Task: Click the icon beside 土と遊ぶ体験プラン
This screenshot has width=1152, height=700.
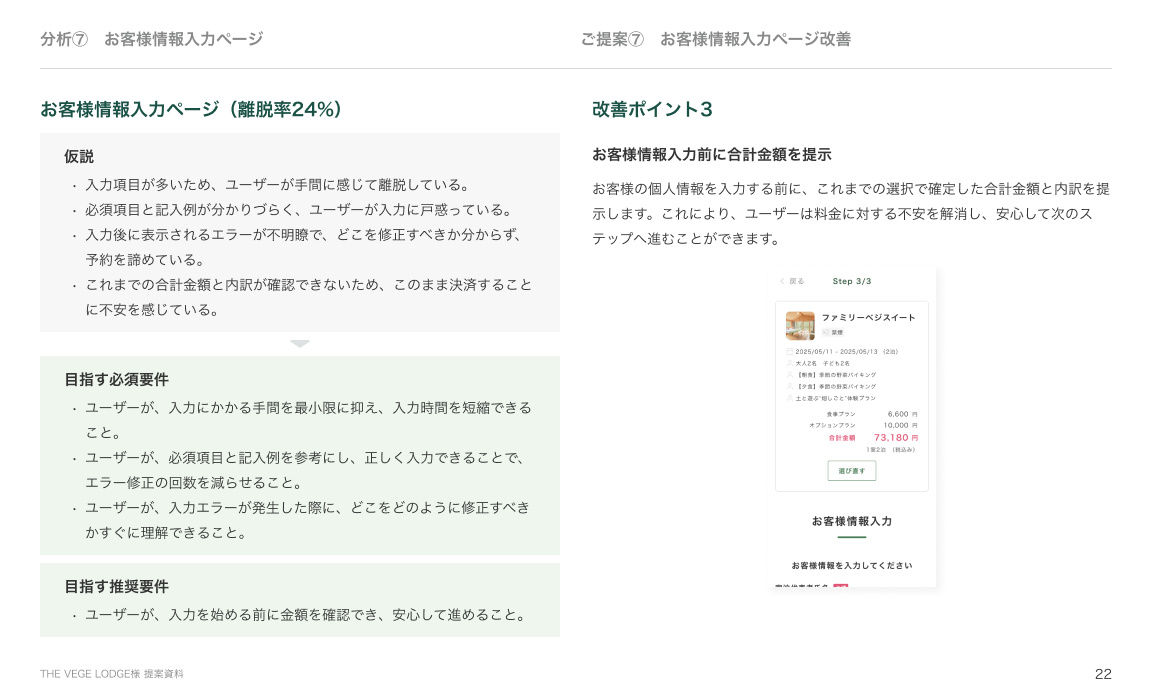Action: point(789,398)
